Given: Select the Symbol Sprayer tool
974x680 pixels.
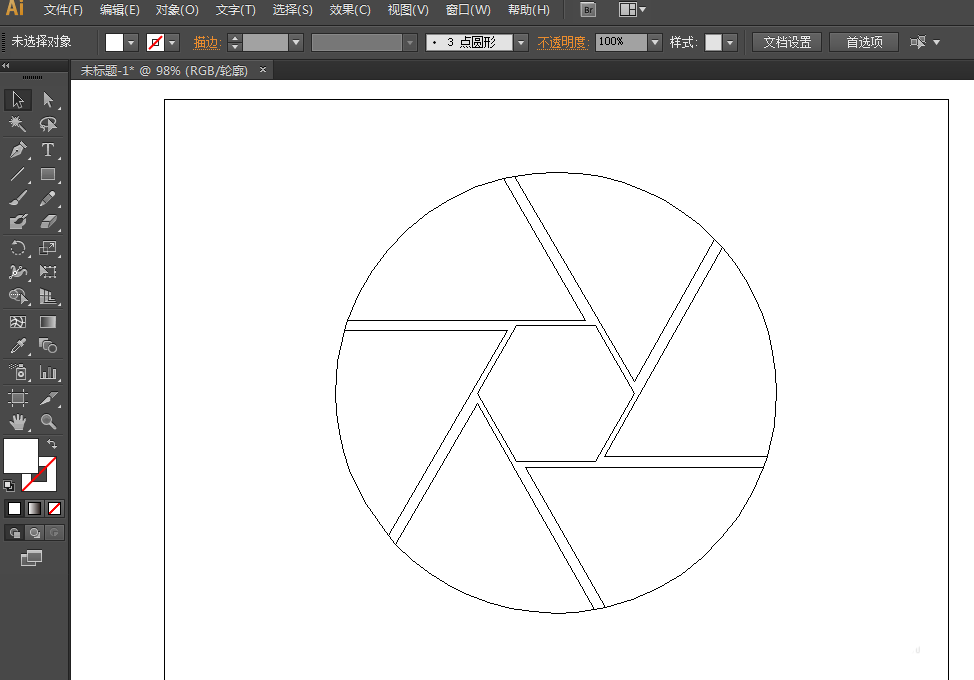Looking at the screenshot, I should [17, 372].
